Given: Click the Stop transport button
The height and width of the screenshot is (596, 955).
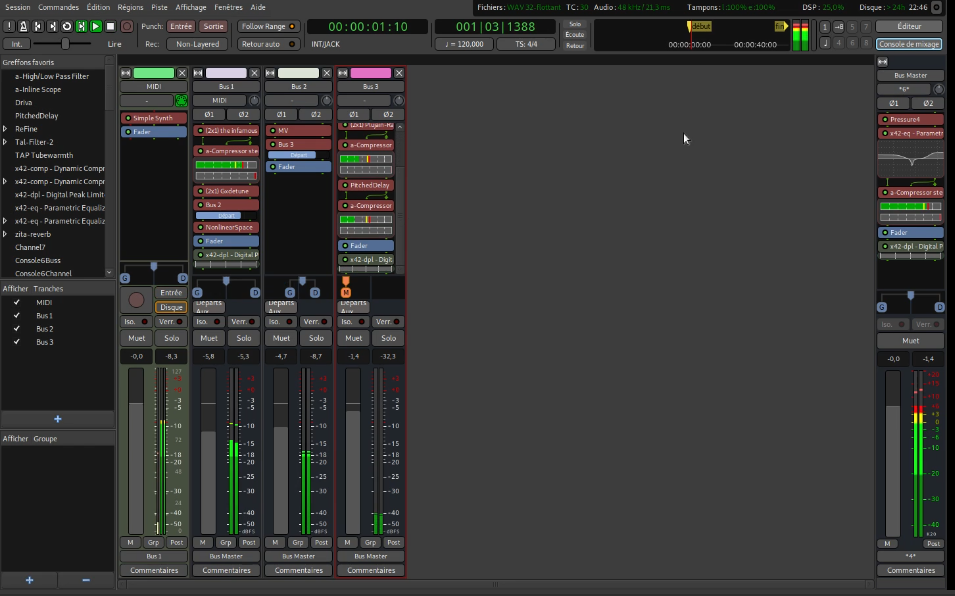Looking at the screenshot, I should (111, 26).
